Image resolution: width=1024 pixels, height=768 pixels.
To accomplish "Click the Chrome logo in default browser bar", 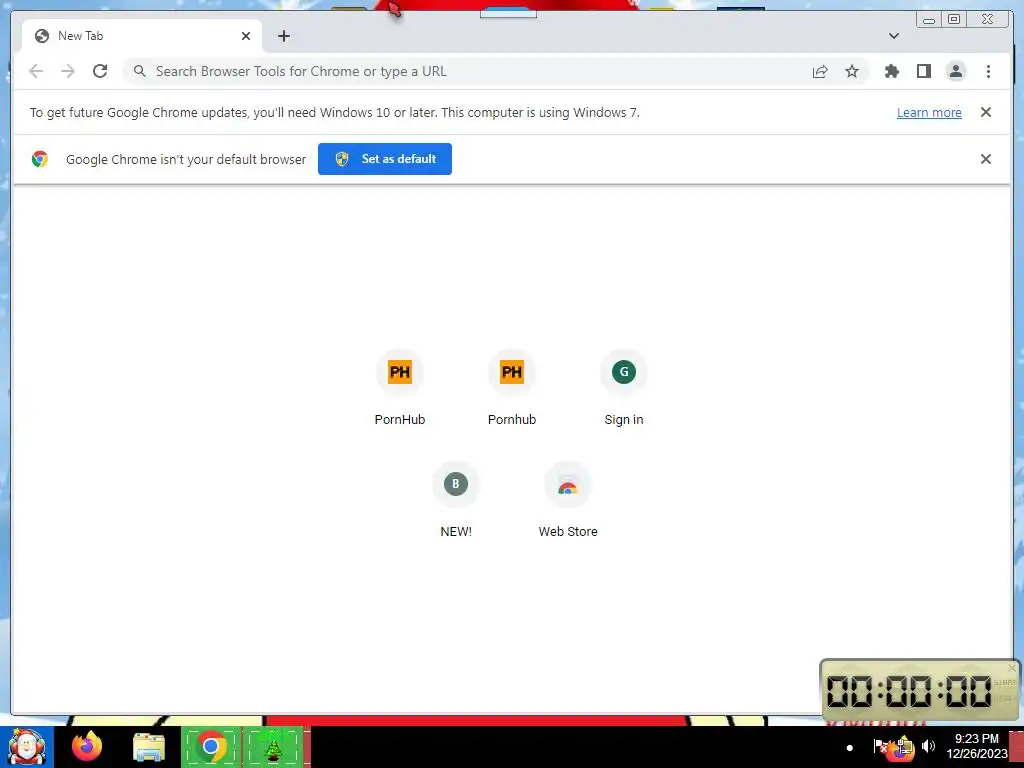I will tap(40, 159).
